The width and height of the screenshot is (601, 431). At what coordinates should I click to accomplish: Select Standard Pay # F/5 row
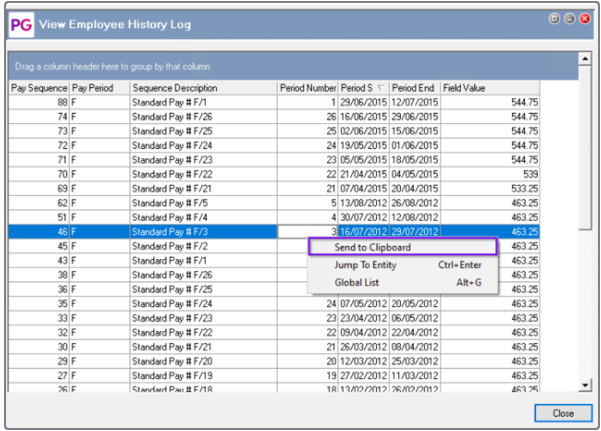[x=274, y=203]
